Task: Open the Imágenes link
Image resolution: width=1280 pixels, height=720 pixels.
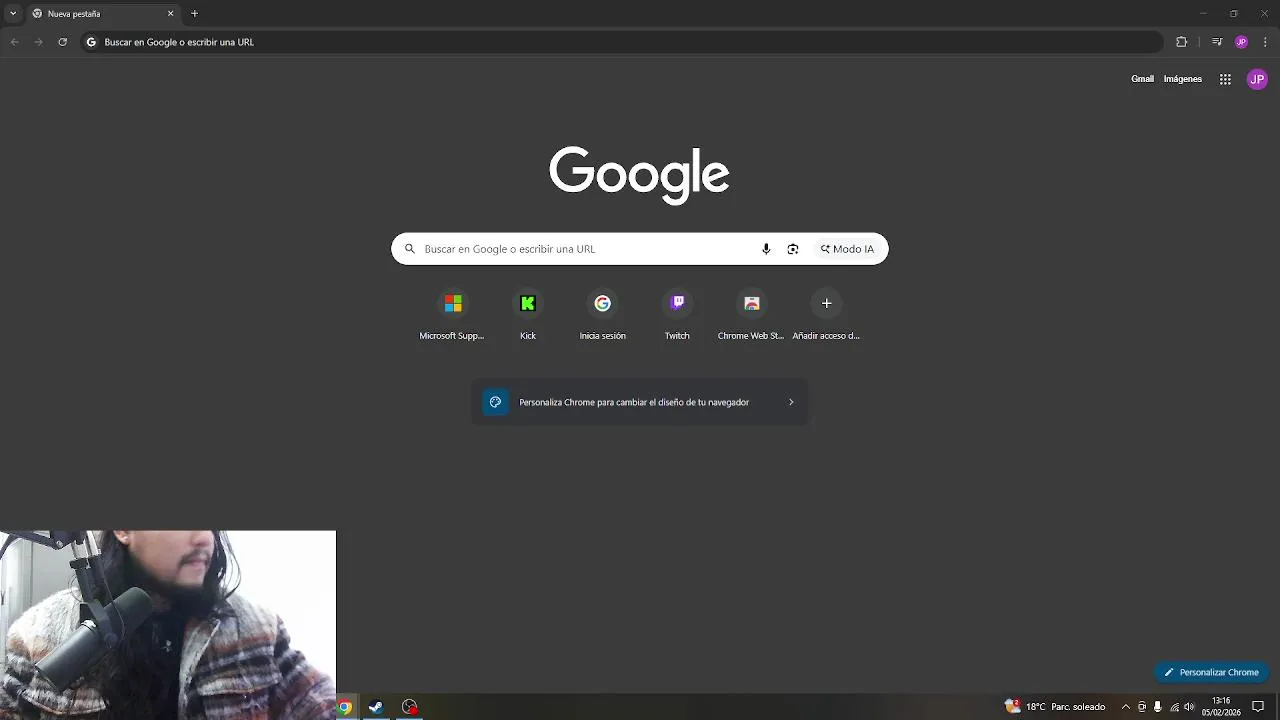Action: (x=1182, y=79)
